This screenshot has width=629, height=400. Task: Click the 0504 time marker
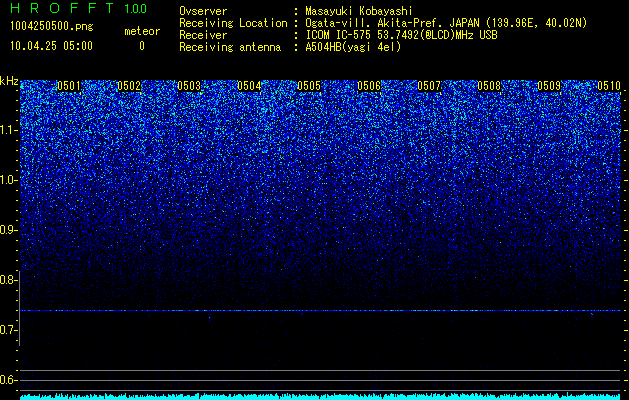249,86
